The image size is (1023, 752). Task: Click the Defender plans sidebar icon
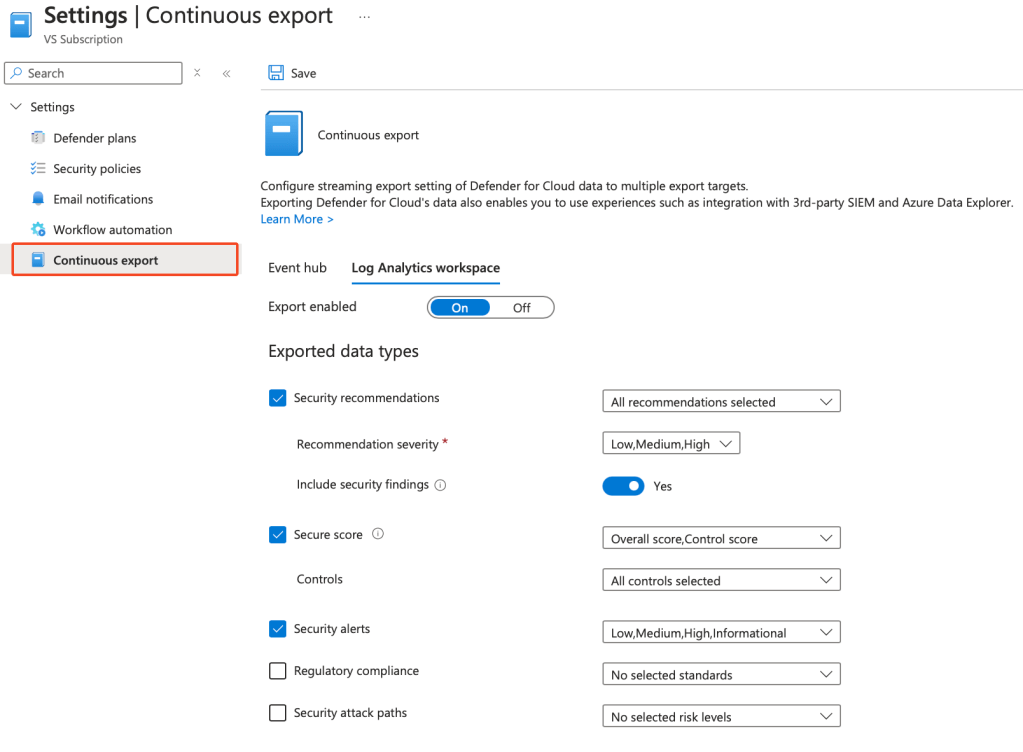(38, 138)
